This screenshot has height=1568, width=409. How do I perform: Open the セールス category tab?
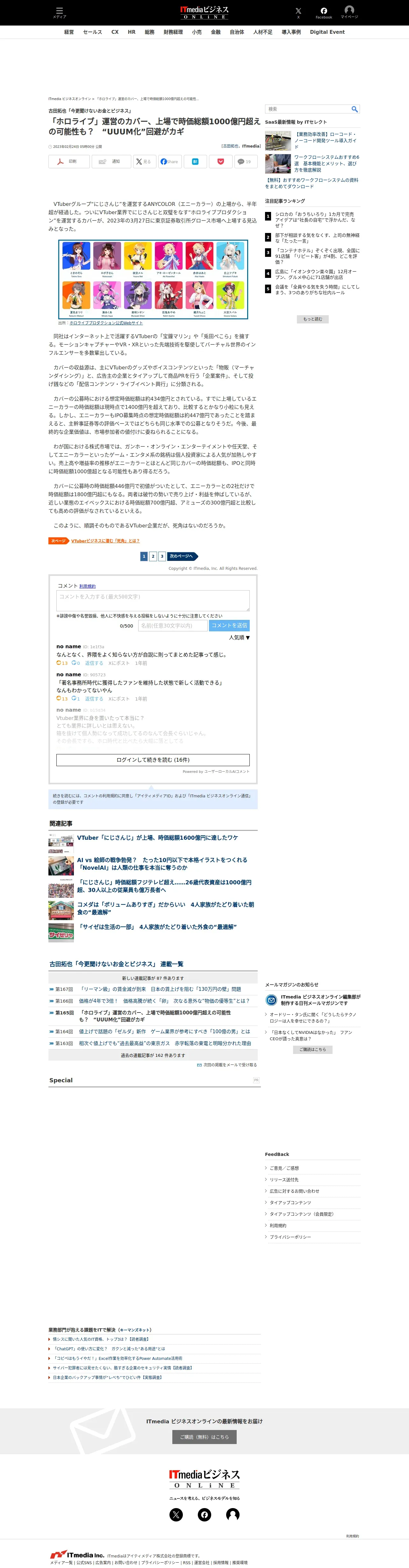92,32
